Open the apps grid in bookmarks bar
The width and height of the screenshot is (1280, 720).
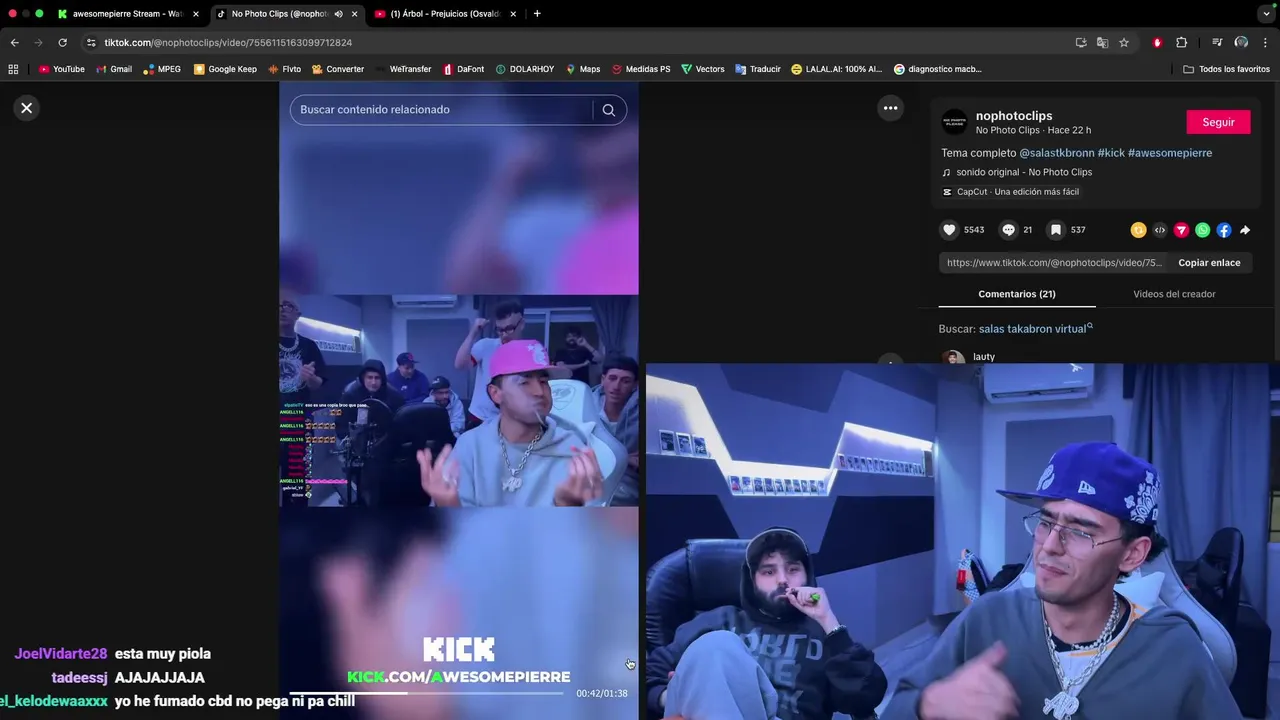(13, 69)
